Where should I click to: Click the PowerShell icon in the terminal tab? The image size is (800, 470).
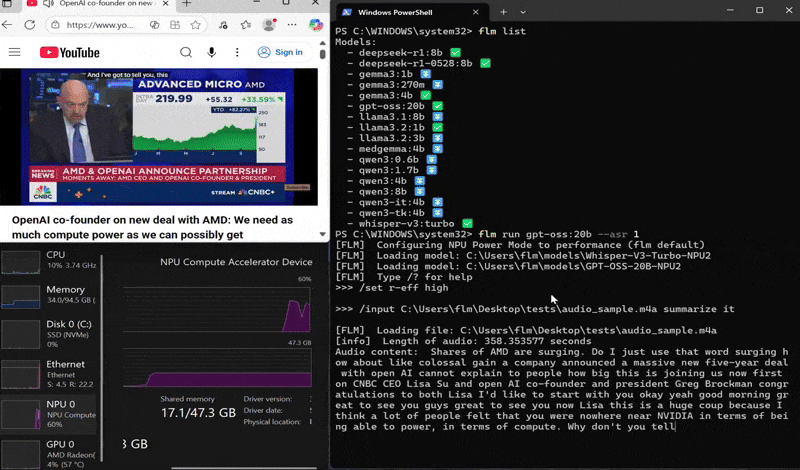point(347,12)
